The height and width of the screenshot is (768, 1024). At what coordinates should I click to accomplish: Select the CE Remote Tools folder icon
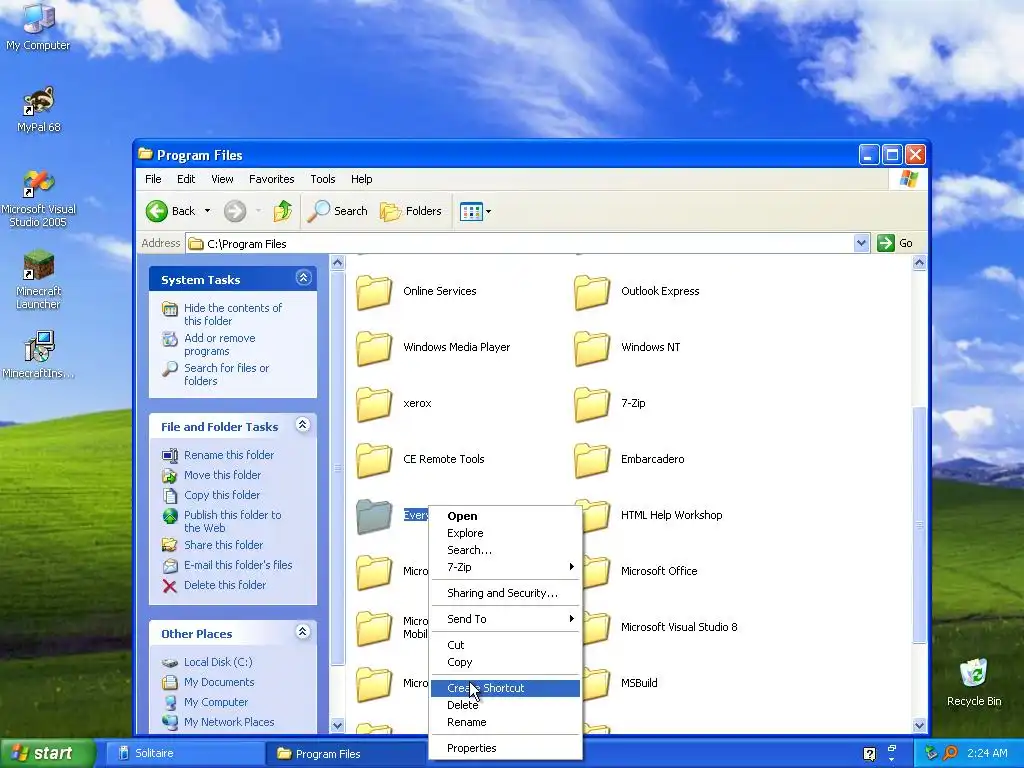point(374,460)
